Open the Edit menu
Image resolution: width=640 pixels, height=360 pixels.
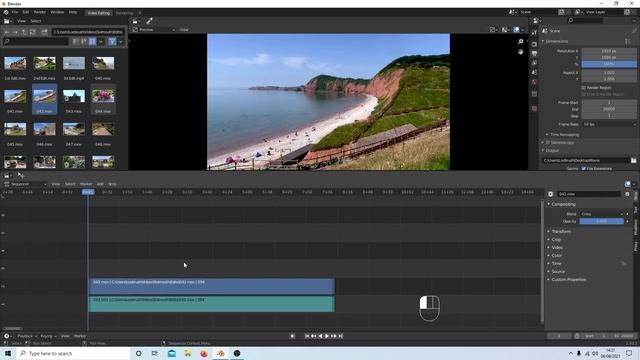[x=26, y=12]
